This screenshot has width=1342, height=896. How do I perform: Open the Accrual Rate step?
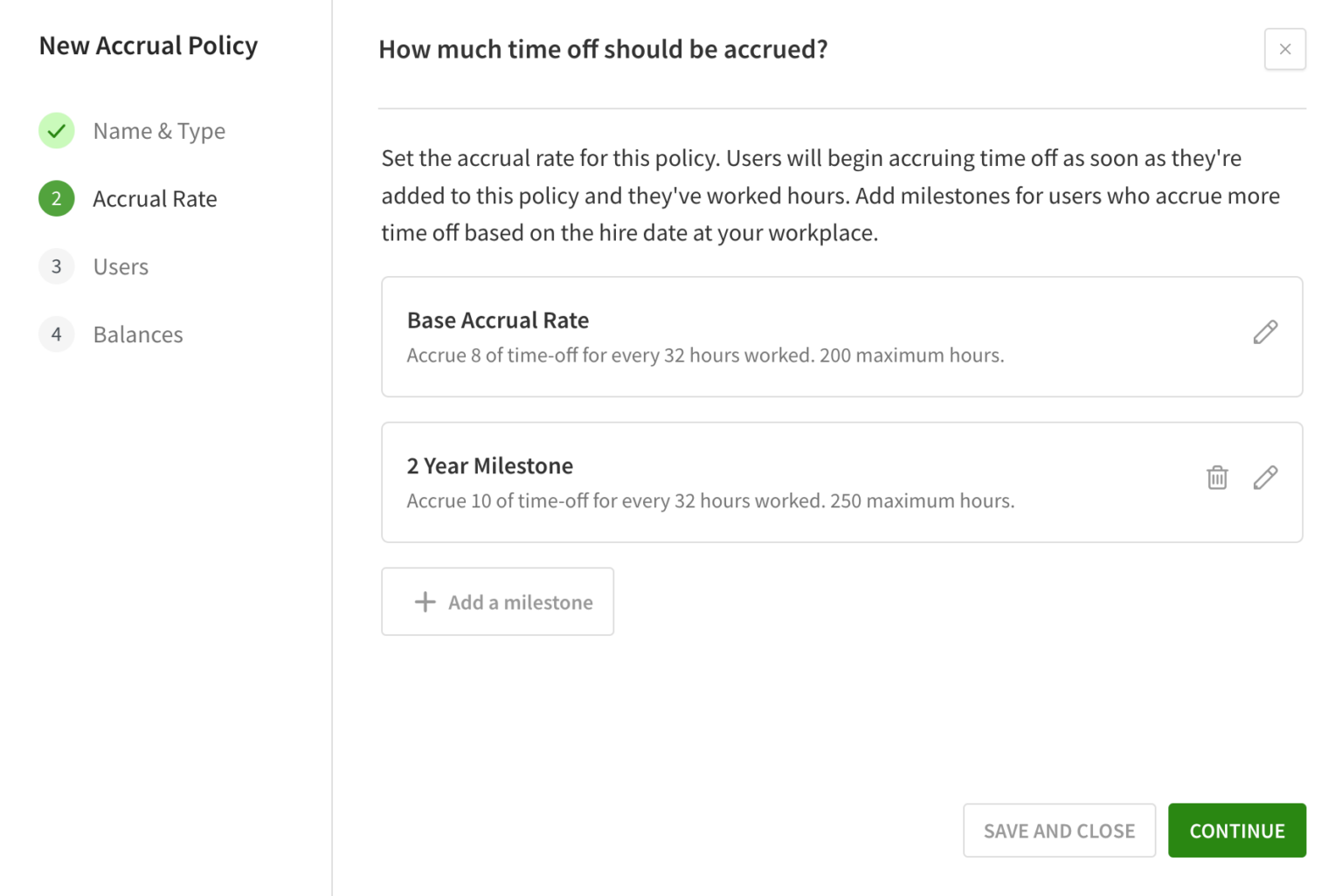(x=155, y=198)
